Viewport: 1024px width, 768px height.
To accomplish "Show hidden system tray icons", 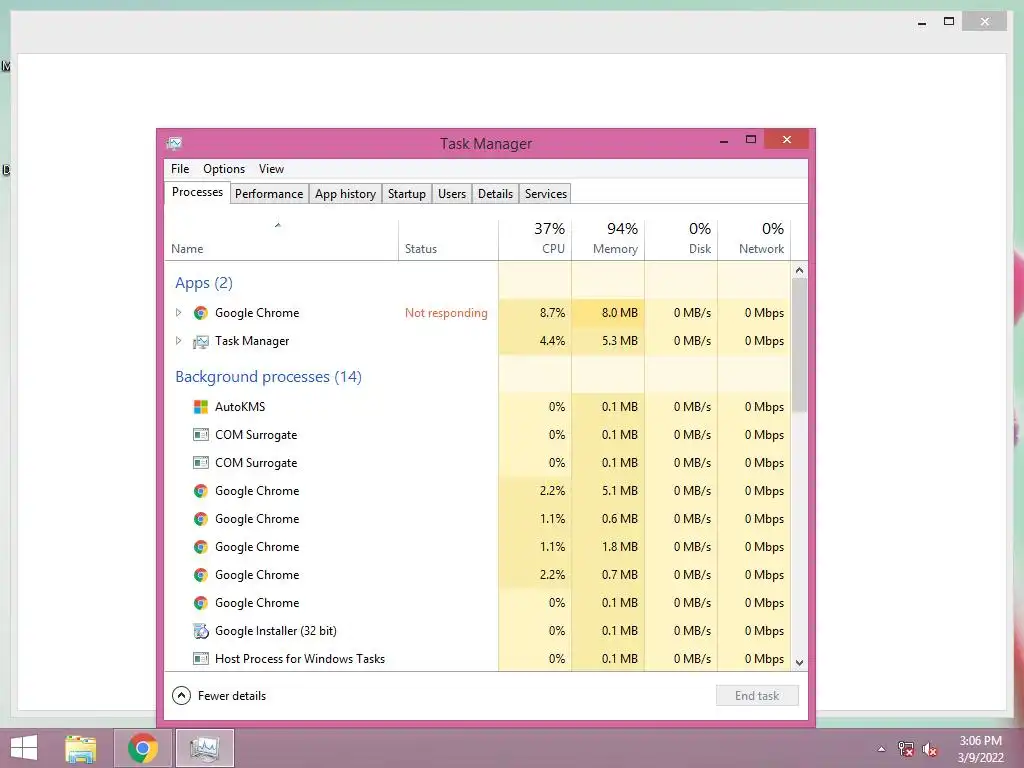I will (881, 749).
